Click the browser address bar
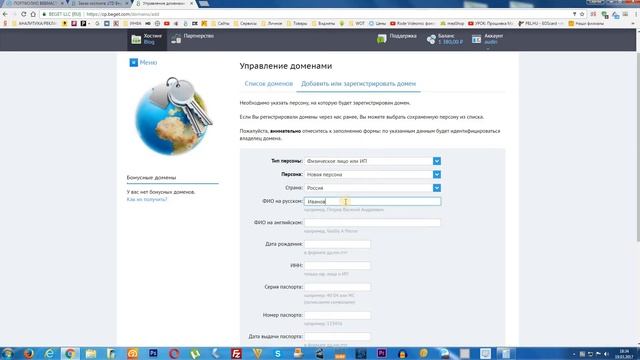Image resolution: width=640 pixels, height=360 pixels. click(306, 14)
